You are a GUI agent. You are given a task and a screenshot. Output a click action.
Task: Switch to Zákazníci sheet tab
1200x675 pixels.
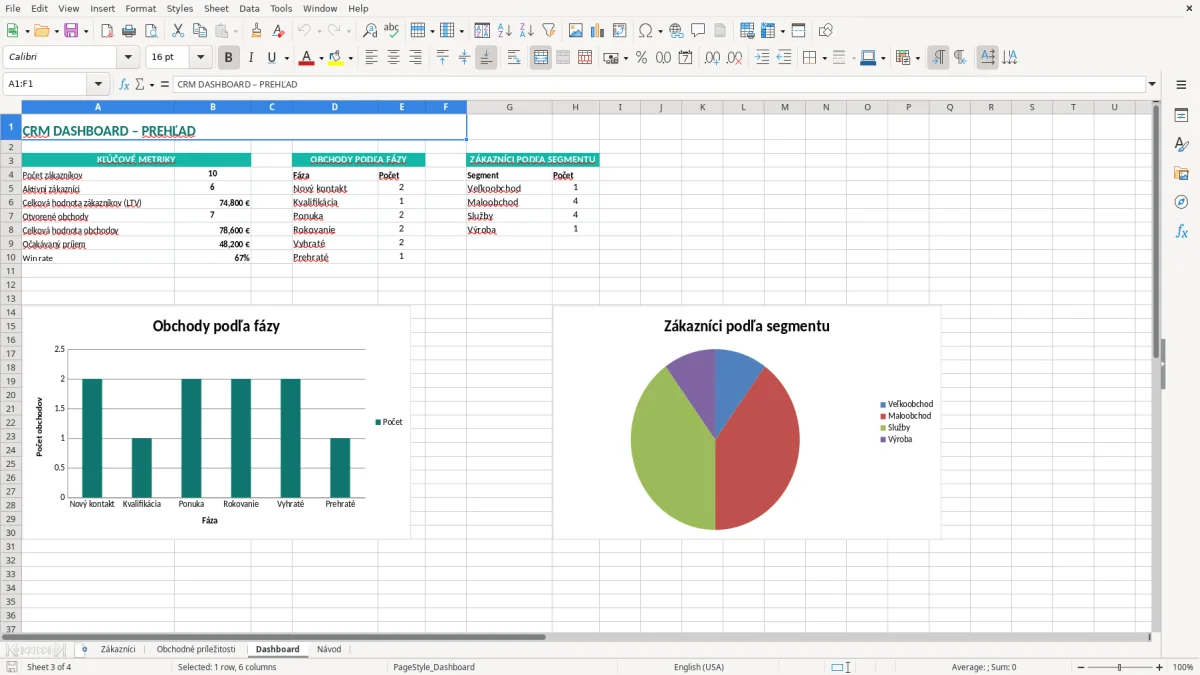click(x=118, y=649)
